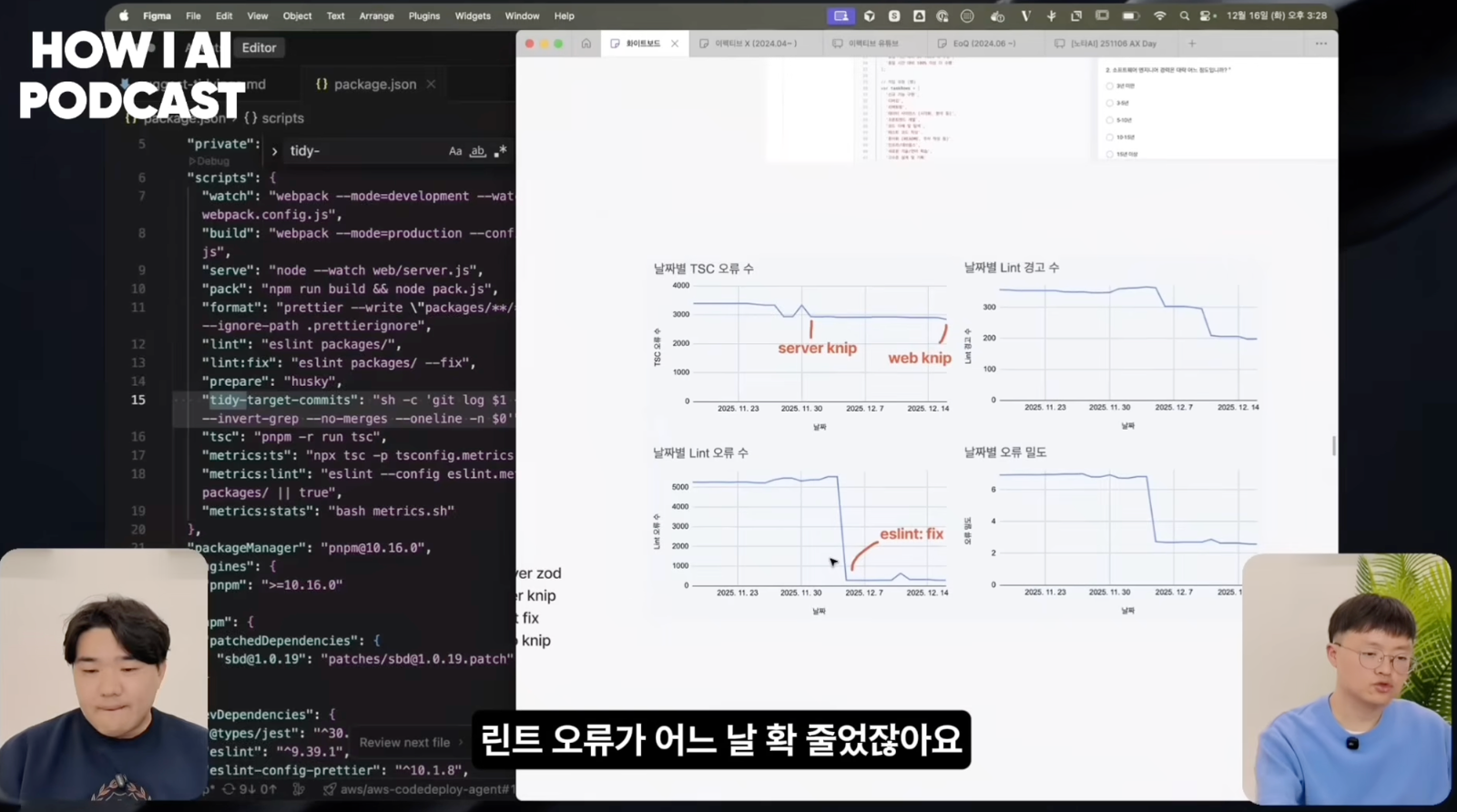
Task: Open the aws/aws-codedeploy-agent status bar item
Action: (x=419, y=789)
